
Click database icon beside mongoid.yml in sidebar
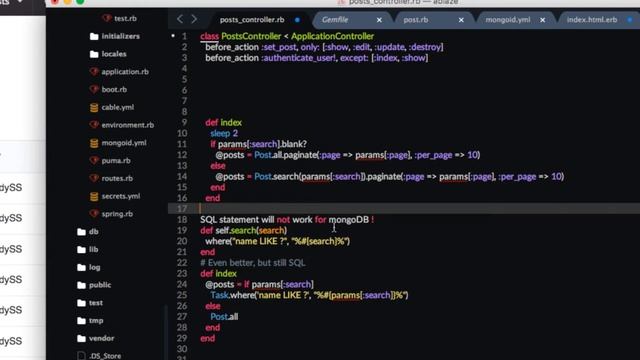[x=94, y=143]
